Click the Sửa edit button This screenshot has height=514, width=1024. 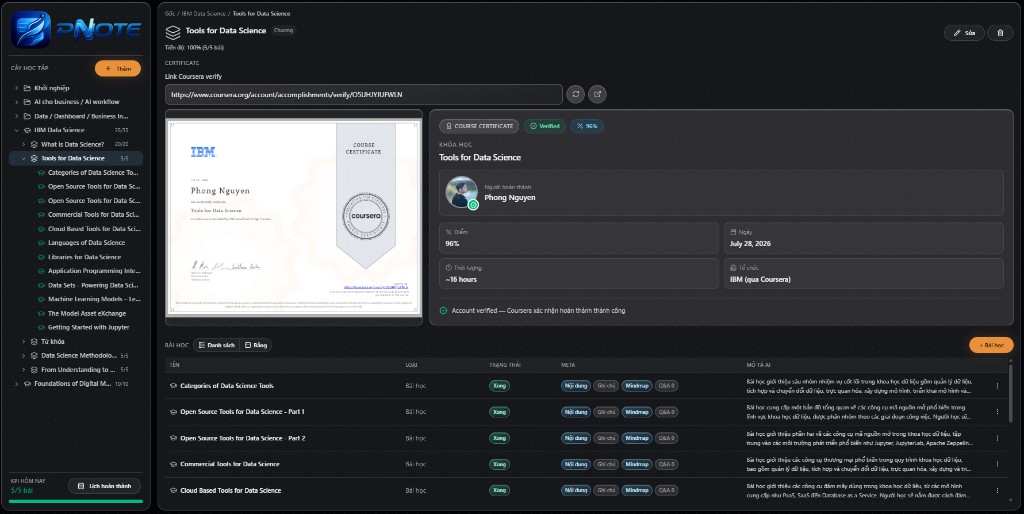[964, 33]
